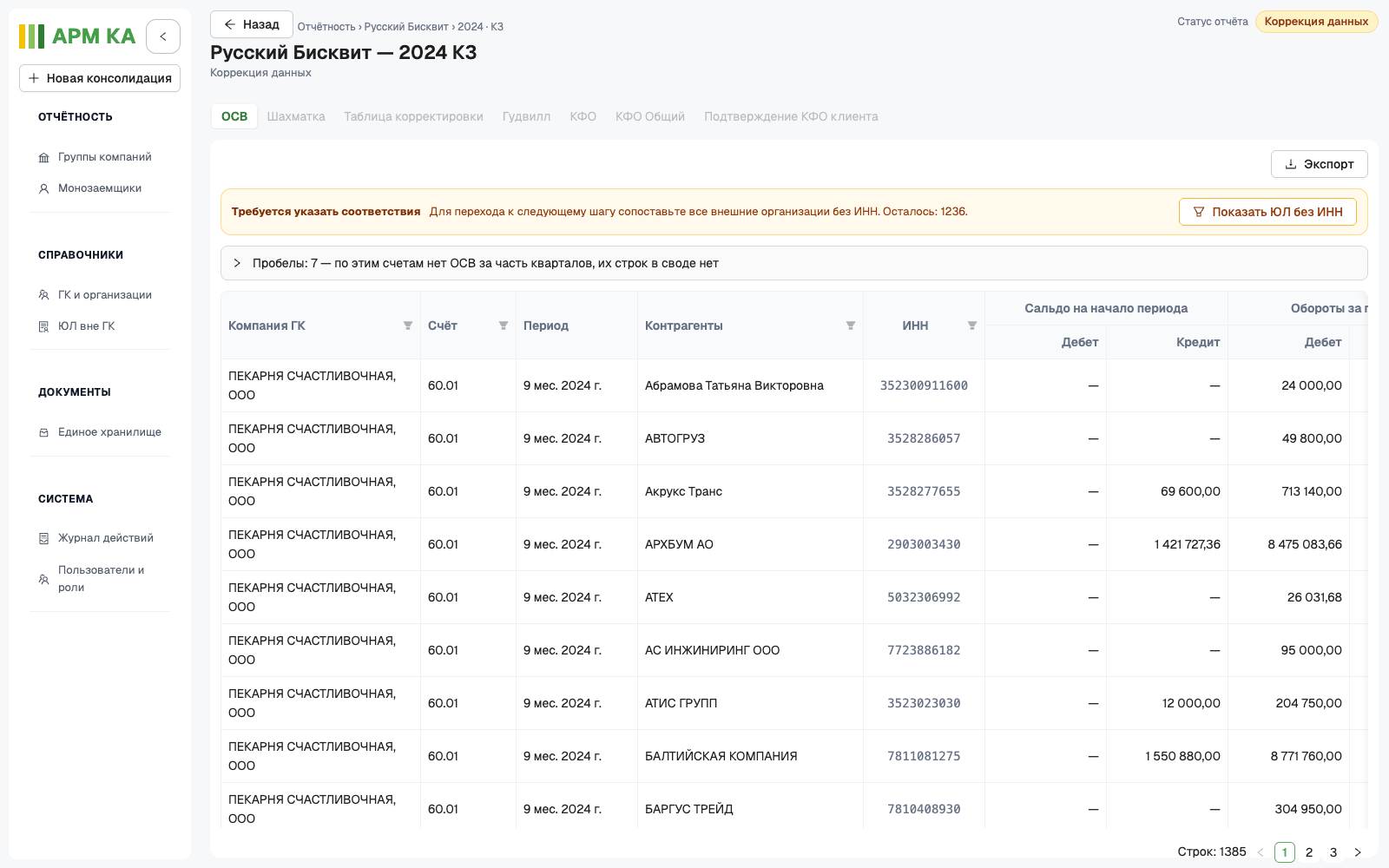Open Подтверждение КФО клиента tab

click(791, 116)
